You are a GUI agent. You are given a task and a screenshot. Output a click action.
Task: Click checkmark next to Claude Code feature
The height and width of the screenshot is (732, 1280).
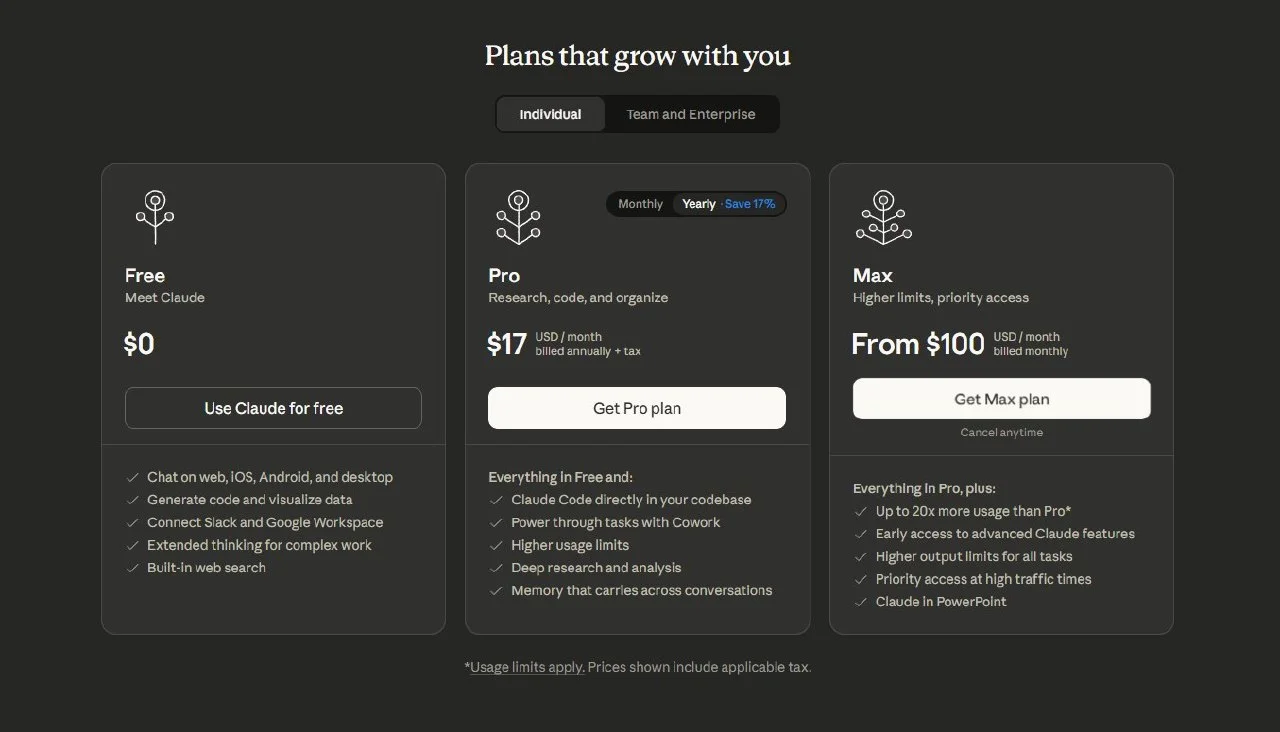[496, 500]
